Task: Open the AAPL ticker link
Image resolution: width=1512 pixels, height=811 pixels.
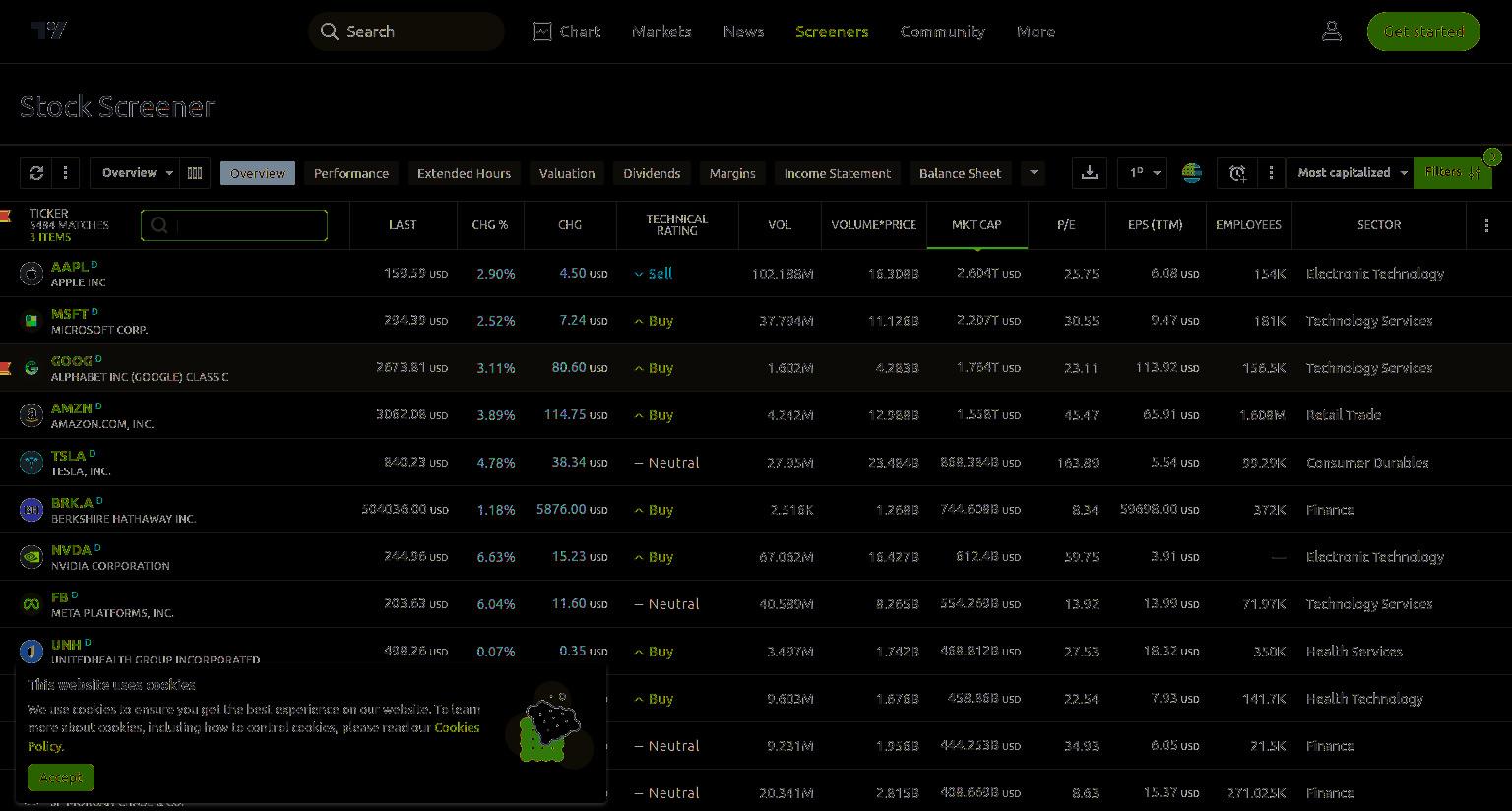Action: tap(69, 267)
